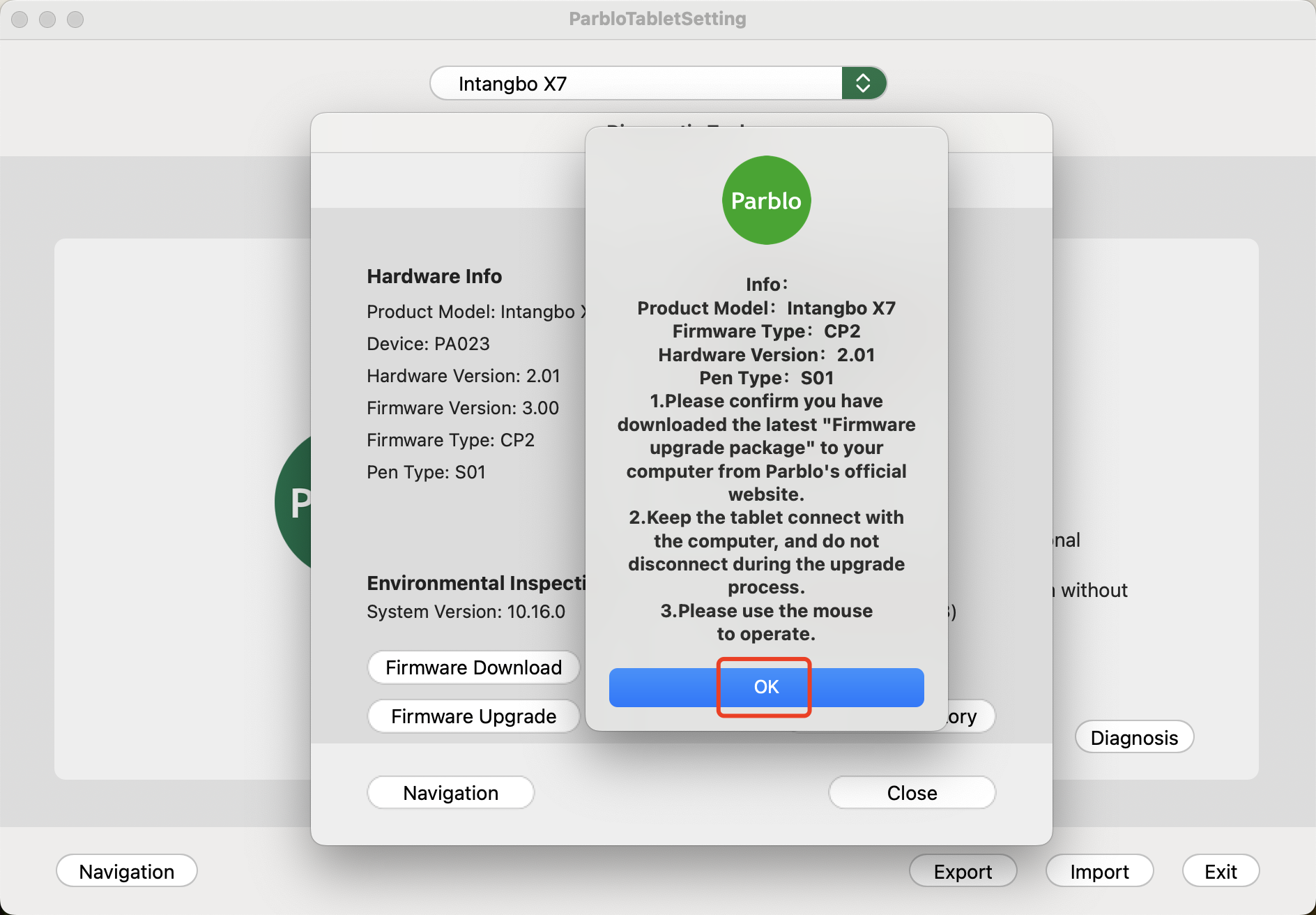Confirm the firmware info dialog with OK

(x=766, y=687)
